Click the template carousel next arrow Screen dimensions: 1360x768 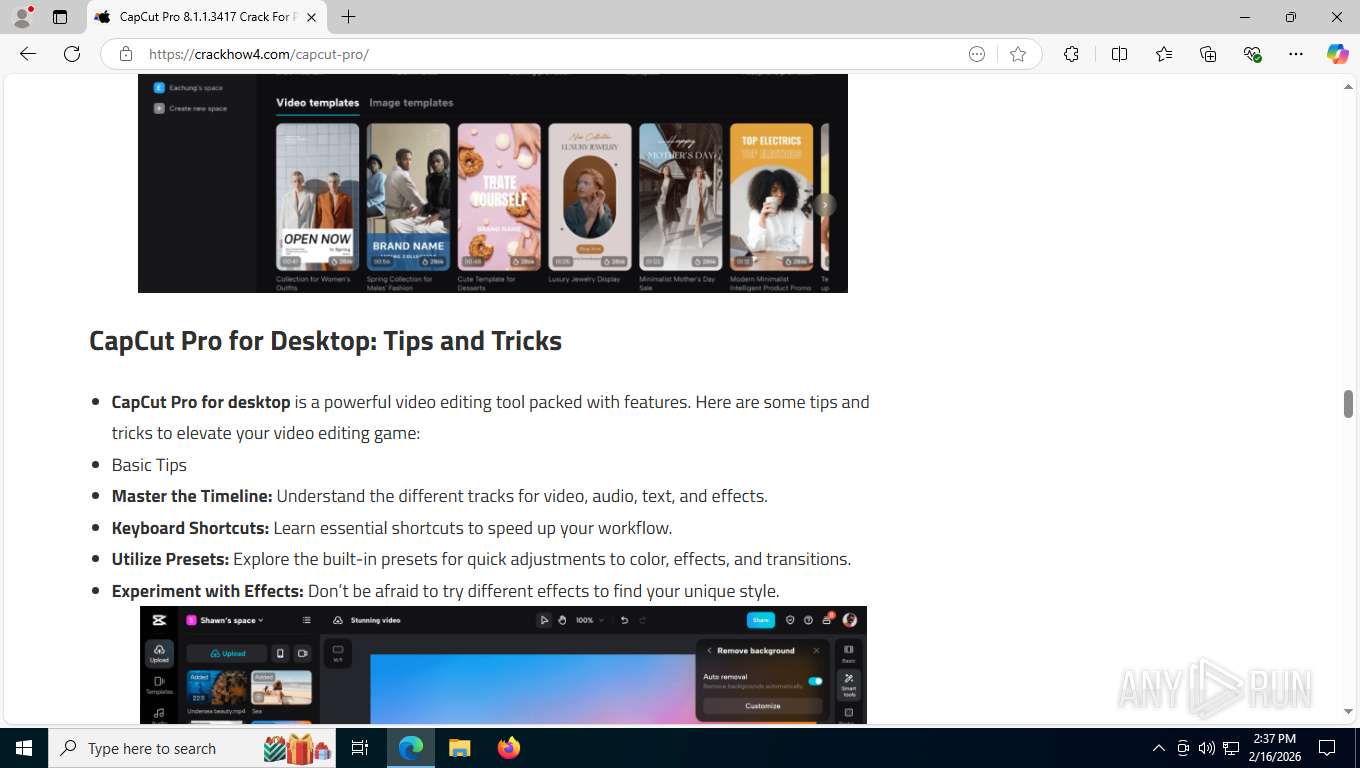824,205
